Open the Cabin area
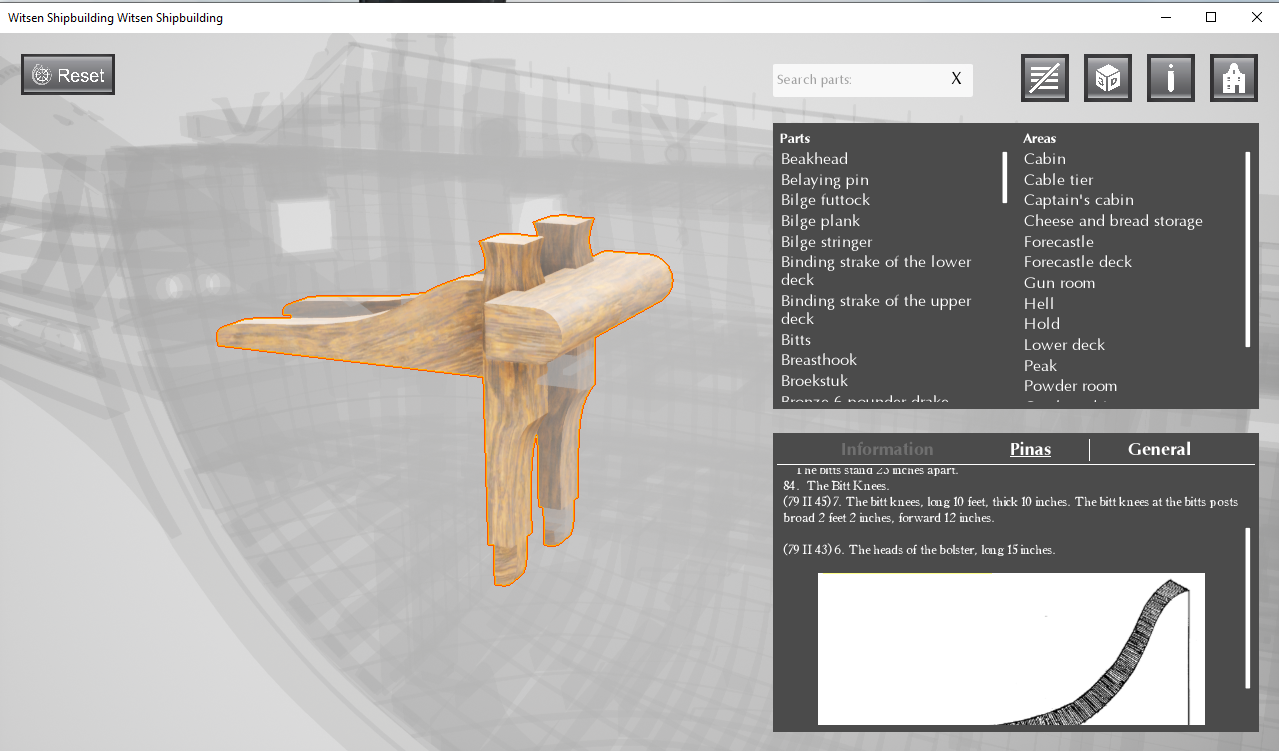1279x751 pixels. coord(1045,159)
